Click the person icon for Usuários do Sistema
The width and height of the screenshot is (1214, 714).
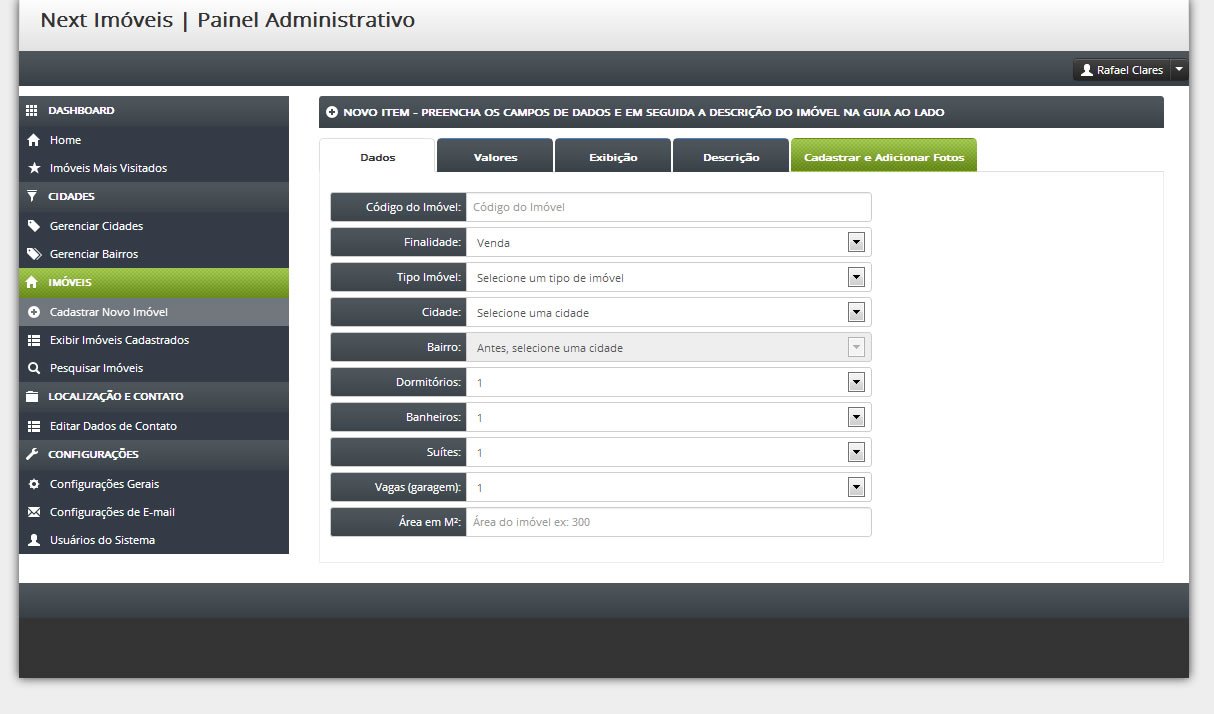click(x=33, y=540)
